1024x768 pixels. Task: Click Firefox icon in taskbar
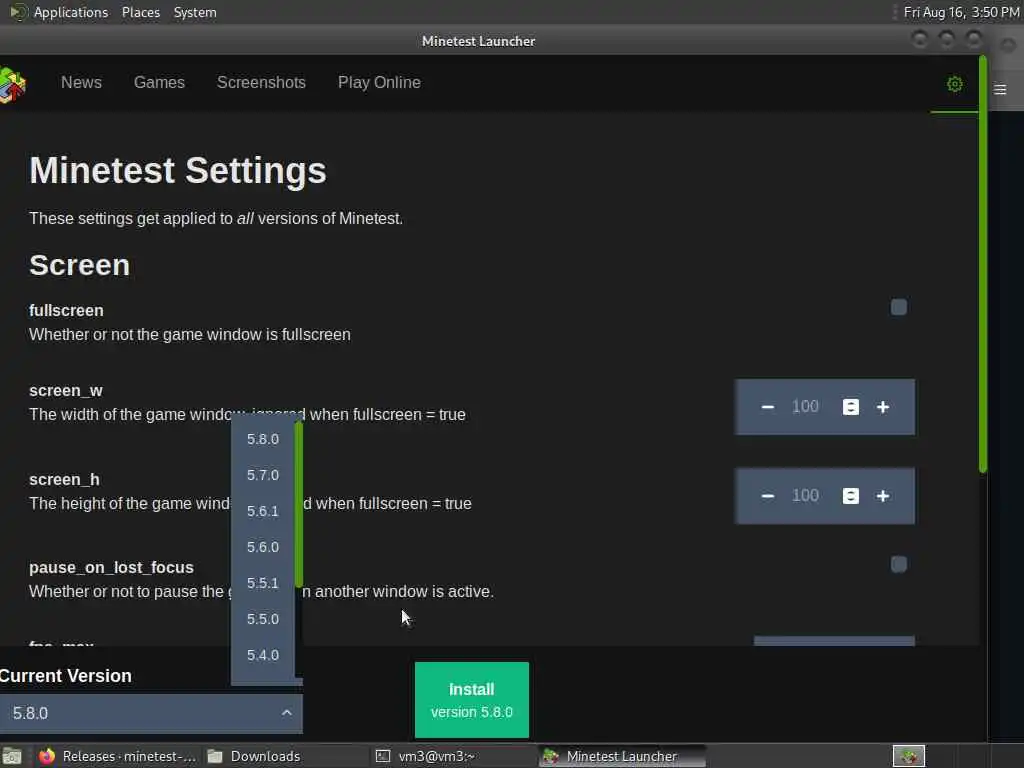click(x=47, y=756)
